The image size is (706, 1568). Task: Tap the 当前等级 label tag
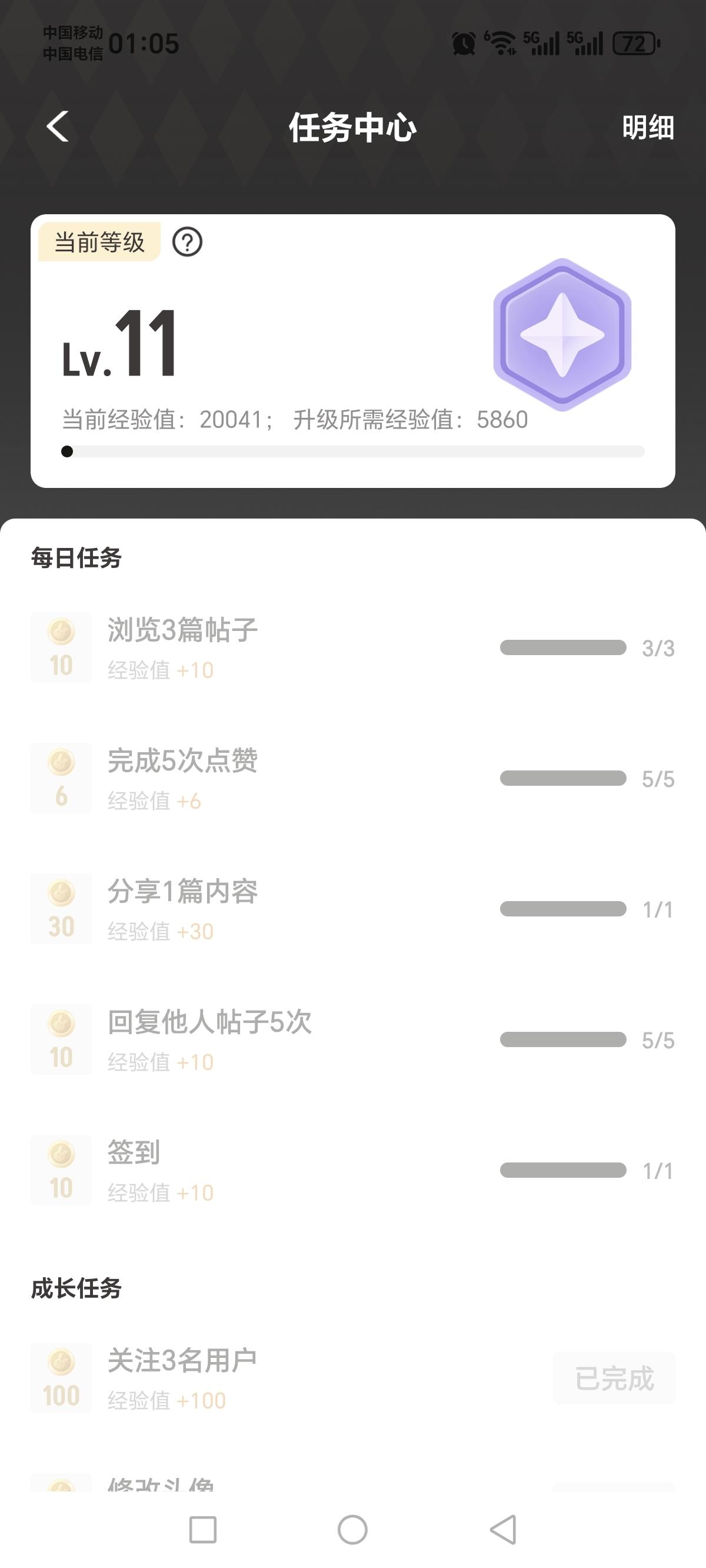99,242
